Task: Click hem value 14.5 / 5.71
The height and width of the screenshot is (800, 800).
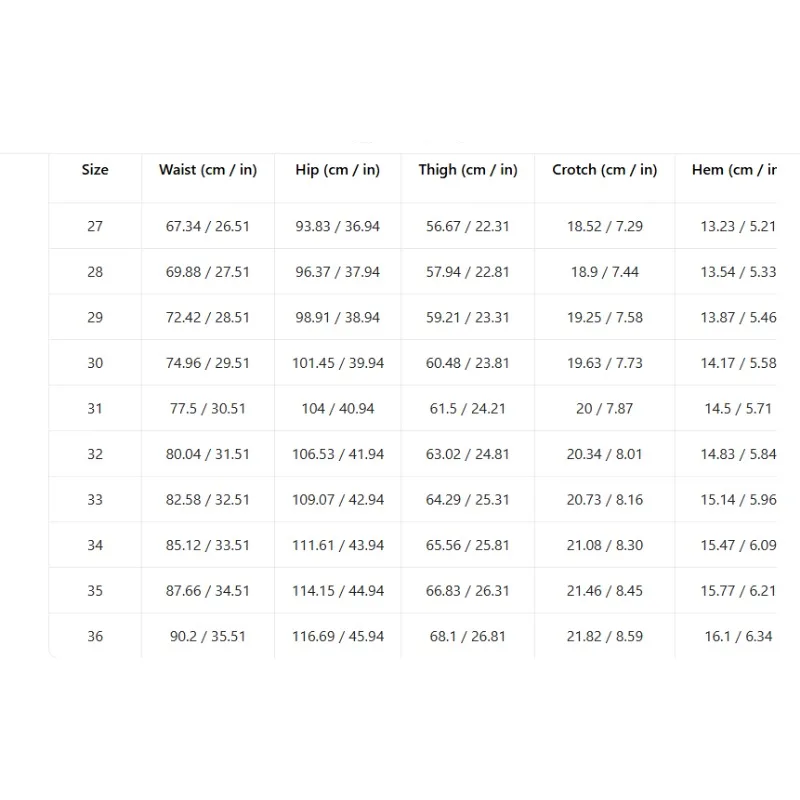Action: pos(738,409)
